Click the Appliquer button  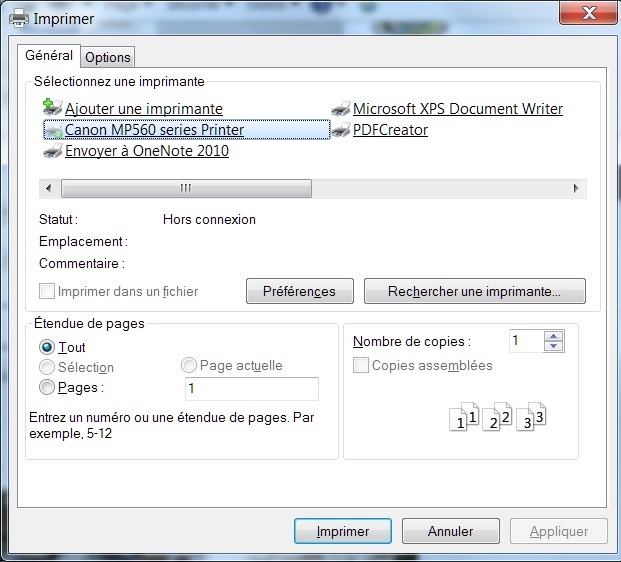point(559,531)
